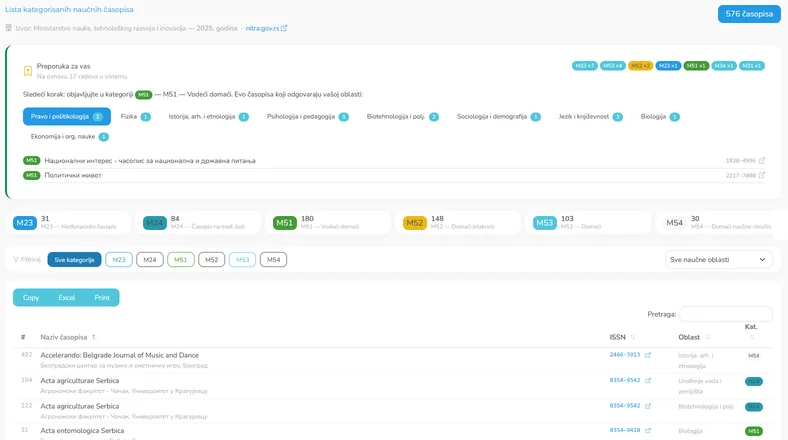Click the M51 summary card with 180 journals
788x440 pixels.
coord(328,223)
